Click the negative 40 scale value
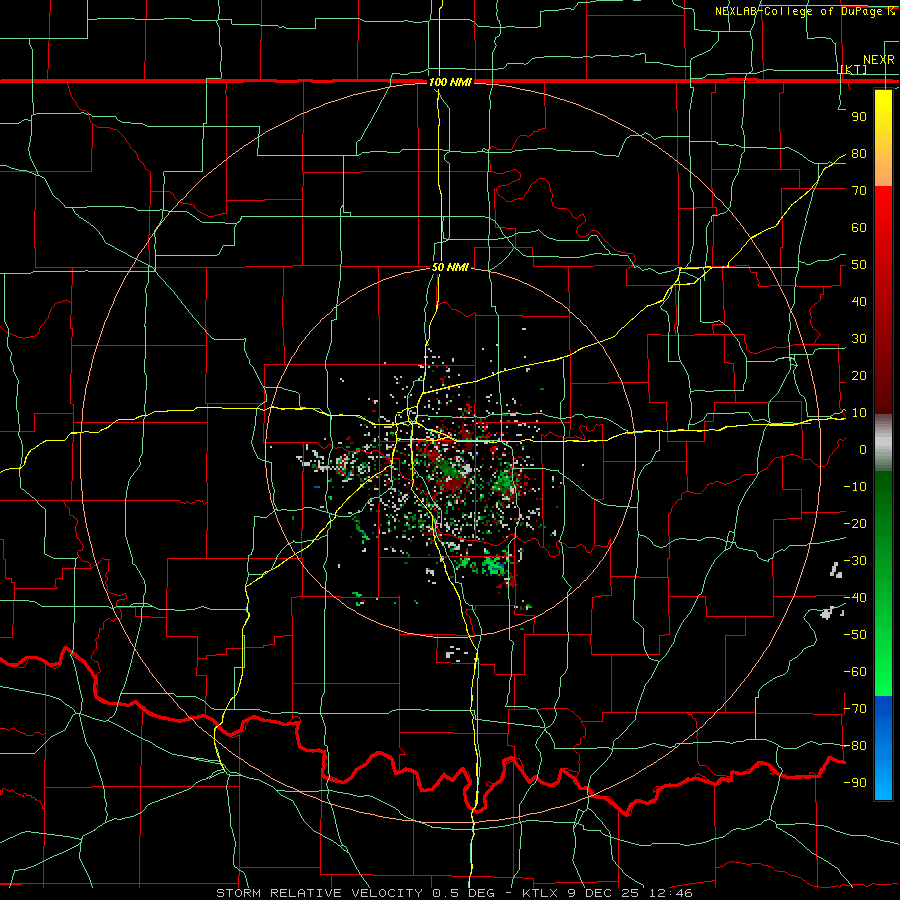 coord(855,598)
